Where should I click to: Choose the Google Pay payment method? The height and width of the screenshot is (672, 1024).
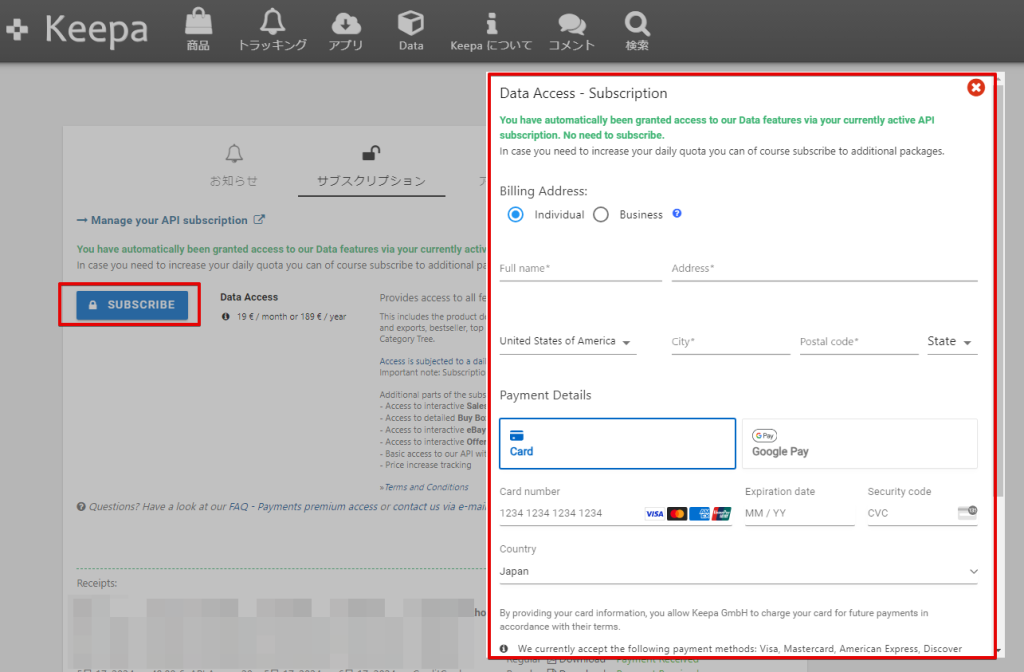pos(859,443)
